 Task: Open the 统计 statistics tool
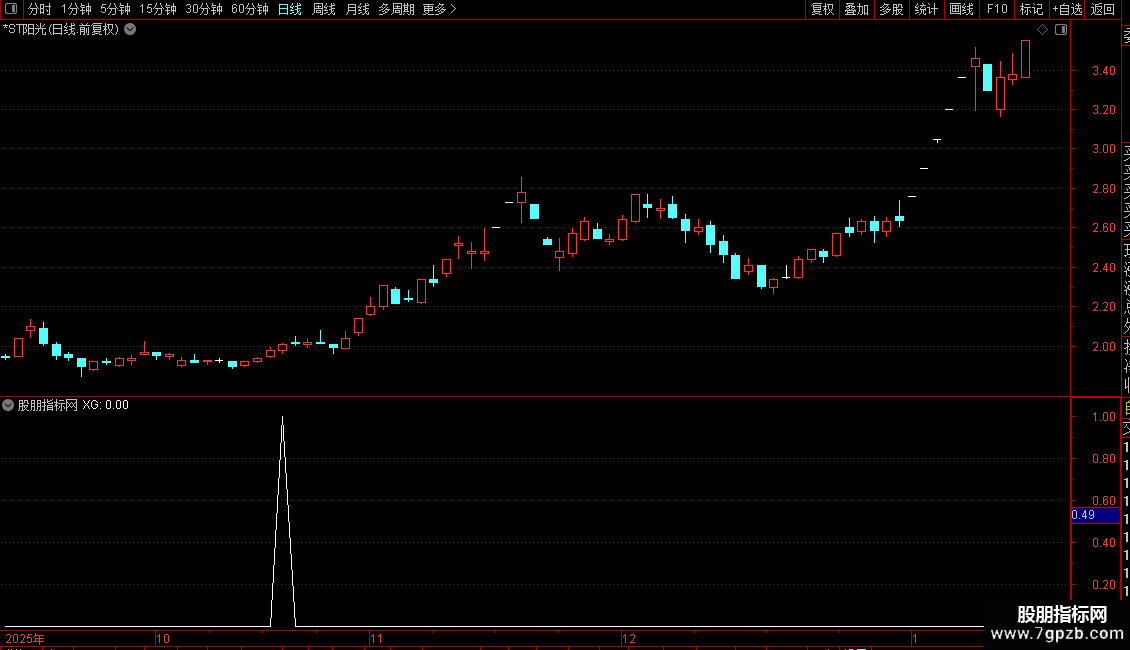926,9
